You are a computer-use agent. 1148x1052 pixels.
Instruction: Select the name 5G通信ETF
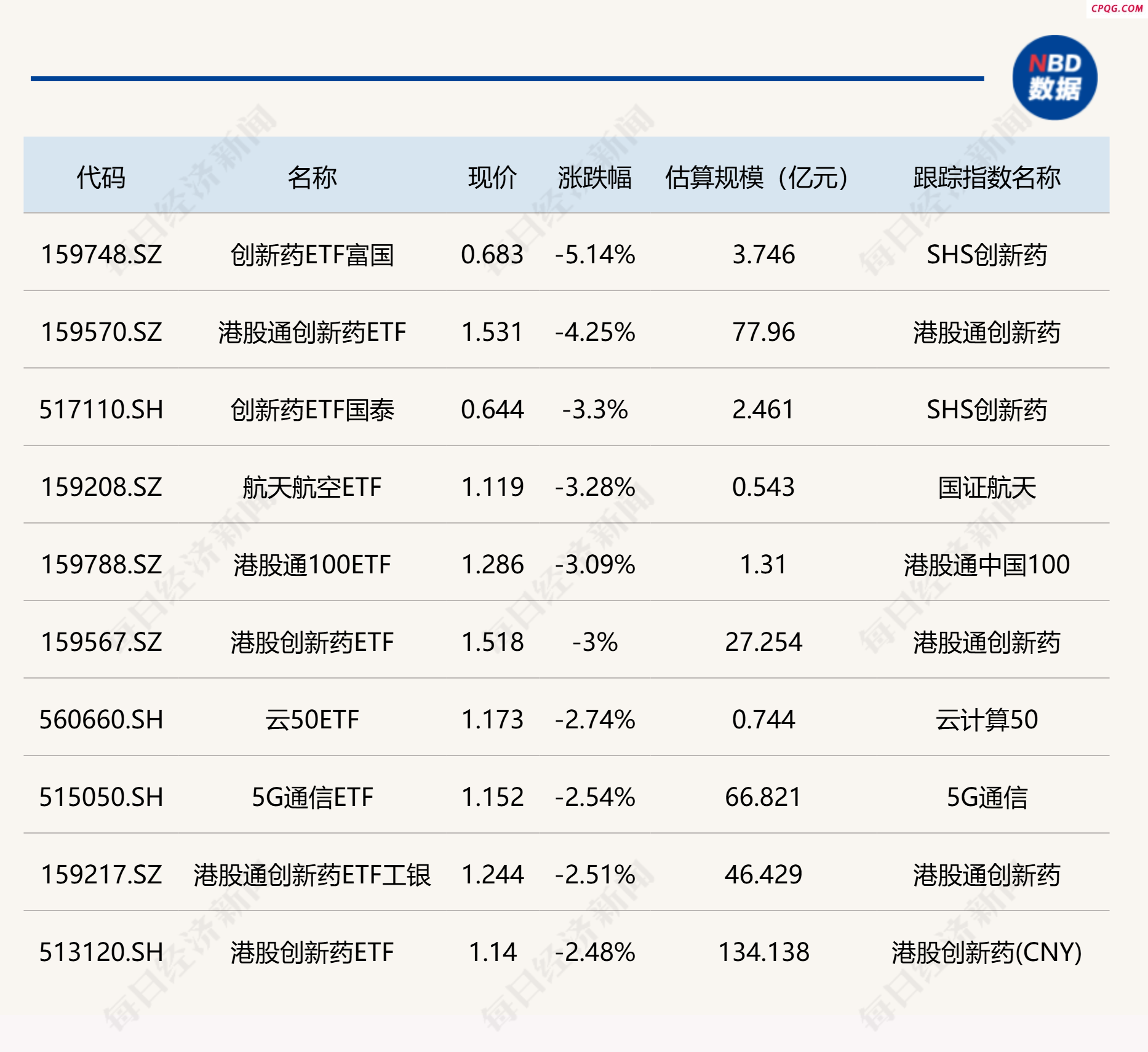pyautogui.click(x=312, y=797)
